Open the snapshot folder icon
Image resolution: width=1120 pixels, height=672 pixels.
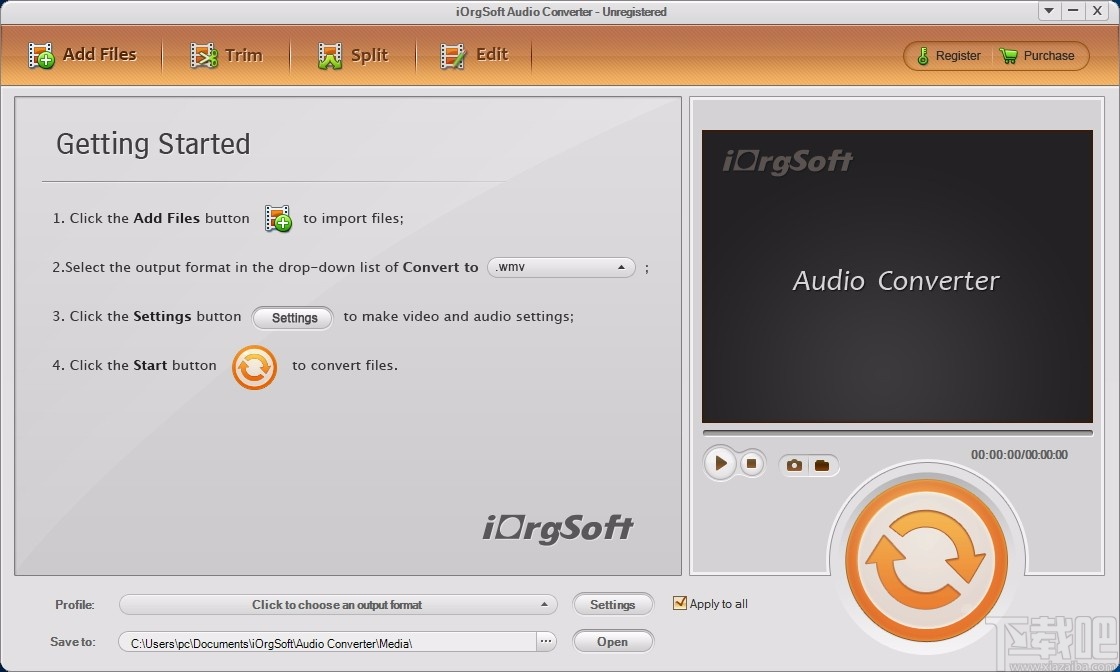(822, 464)
